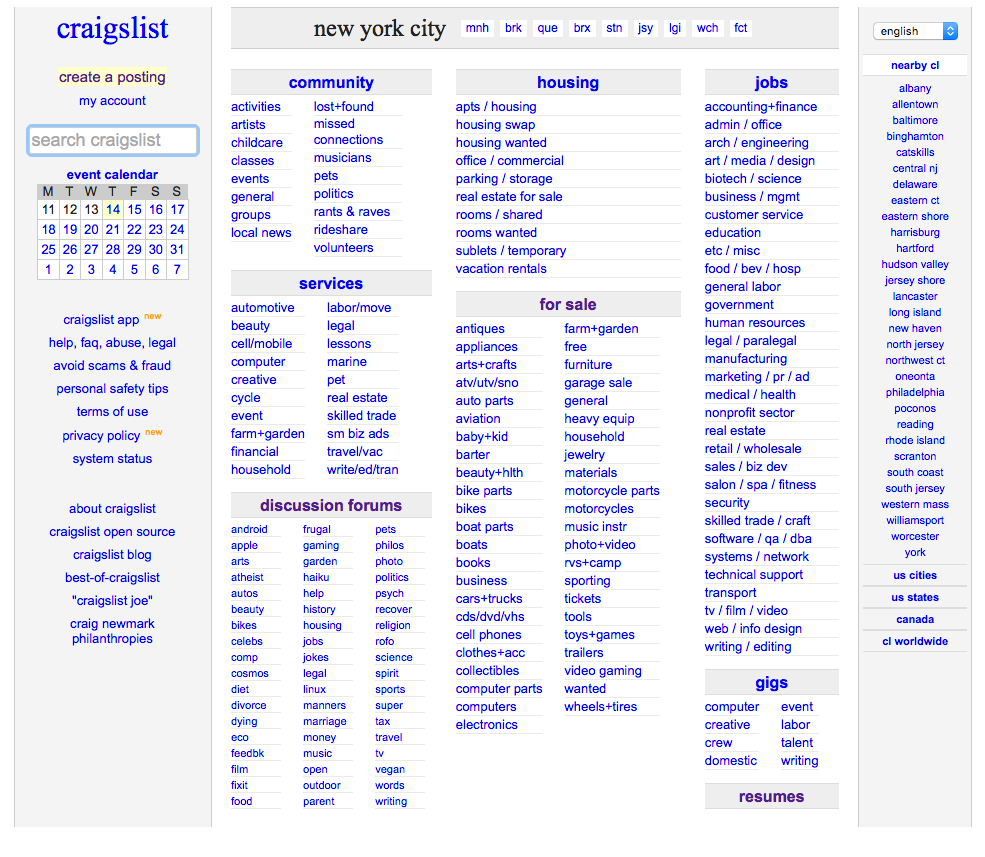Select the brk borough tab
The height and width of the screenshot is (857, 985).
click(513, 28)
